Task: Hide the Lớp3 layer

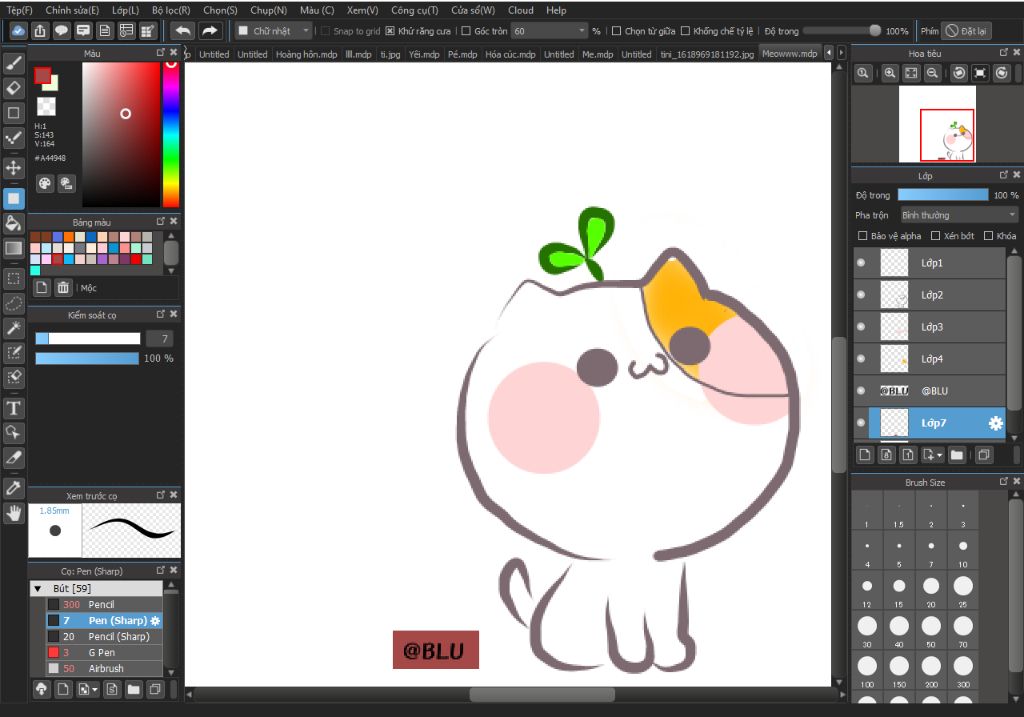Action: [861, 327]
